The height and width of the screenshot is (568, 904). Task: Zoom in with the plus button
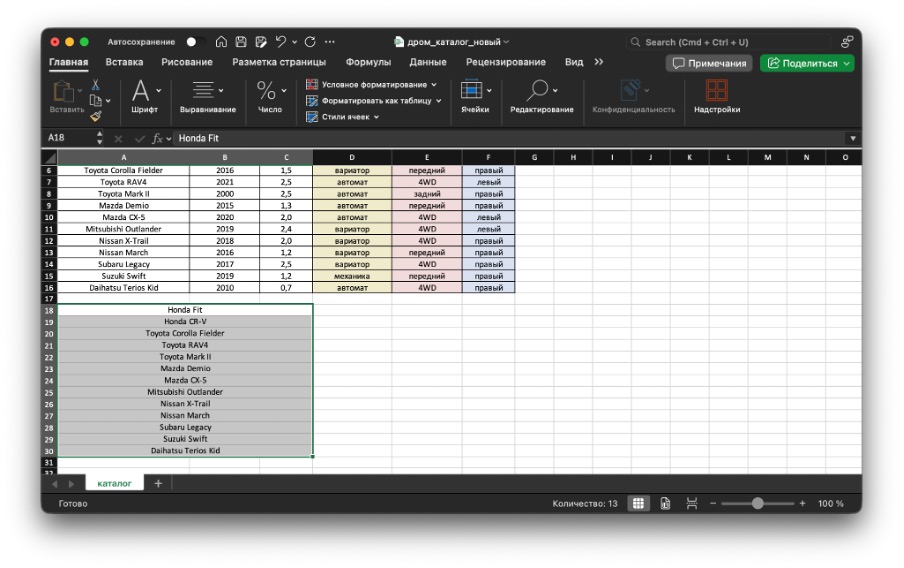coord(802,503)
